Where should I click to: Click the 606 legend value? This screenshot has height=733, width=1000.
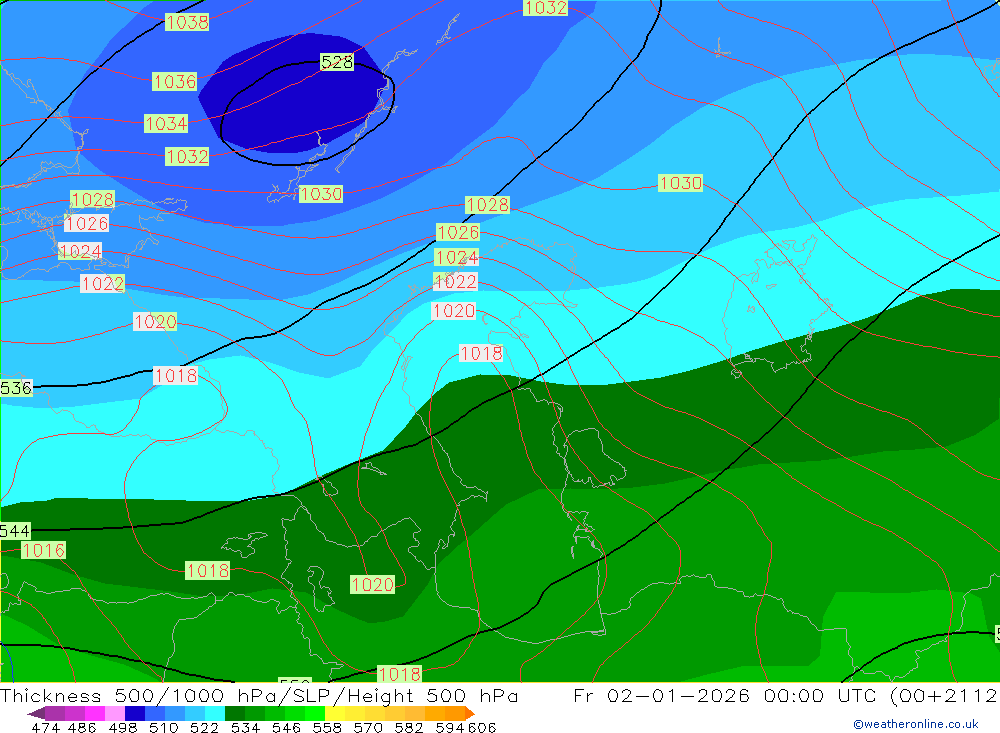482,727
